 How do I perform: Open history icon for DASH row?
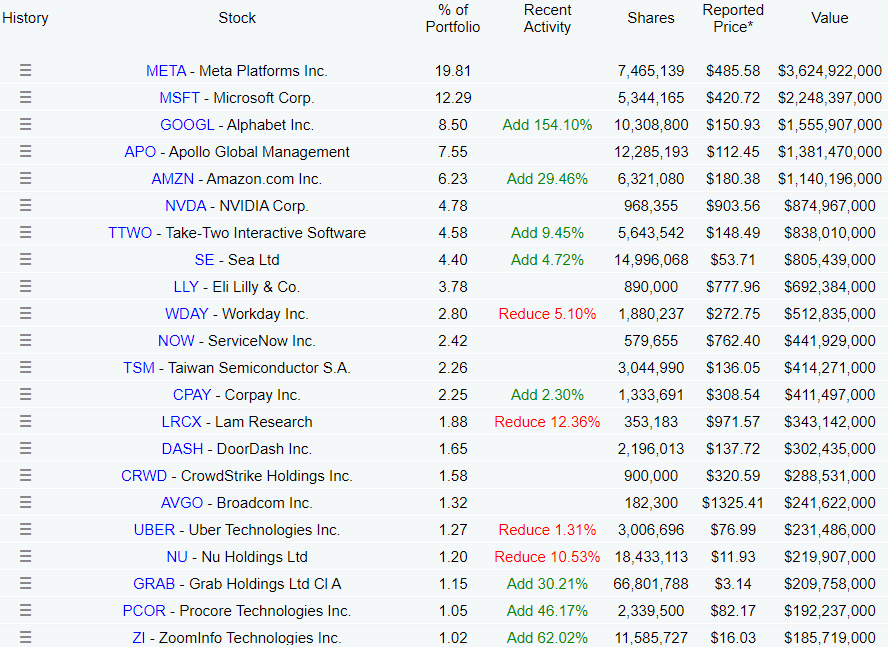[x=26, y=448]
